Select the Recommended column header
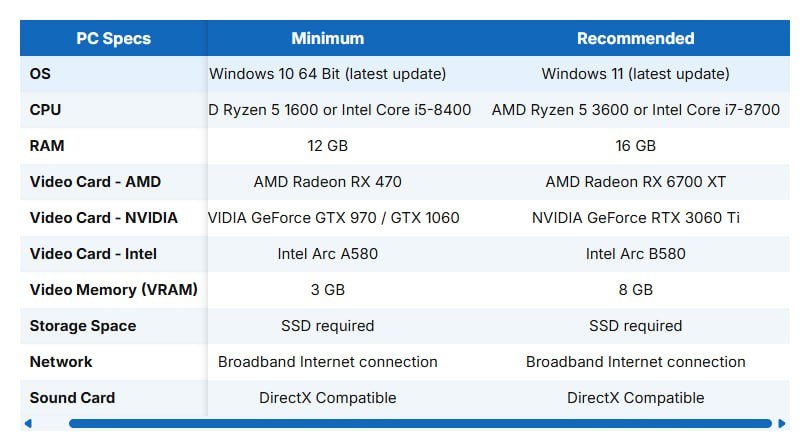802x445 pixels. pos(636,38)
